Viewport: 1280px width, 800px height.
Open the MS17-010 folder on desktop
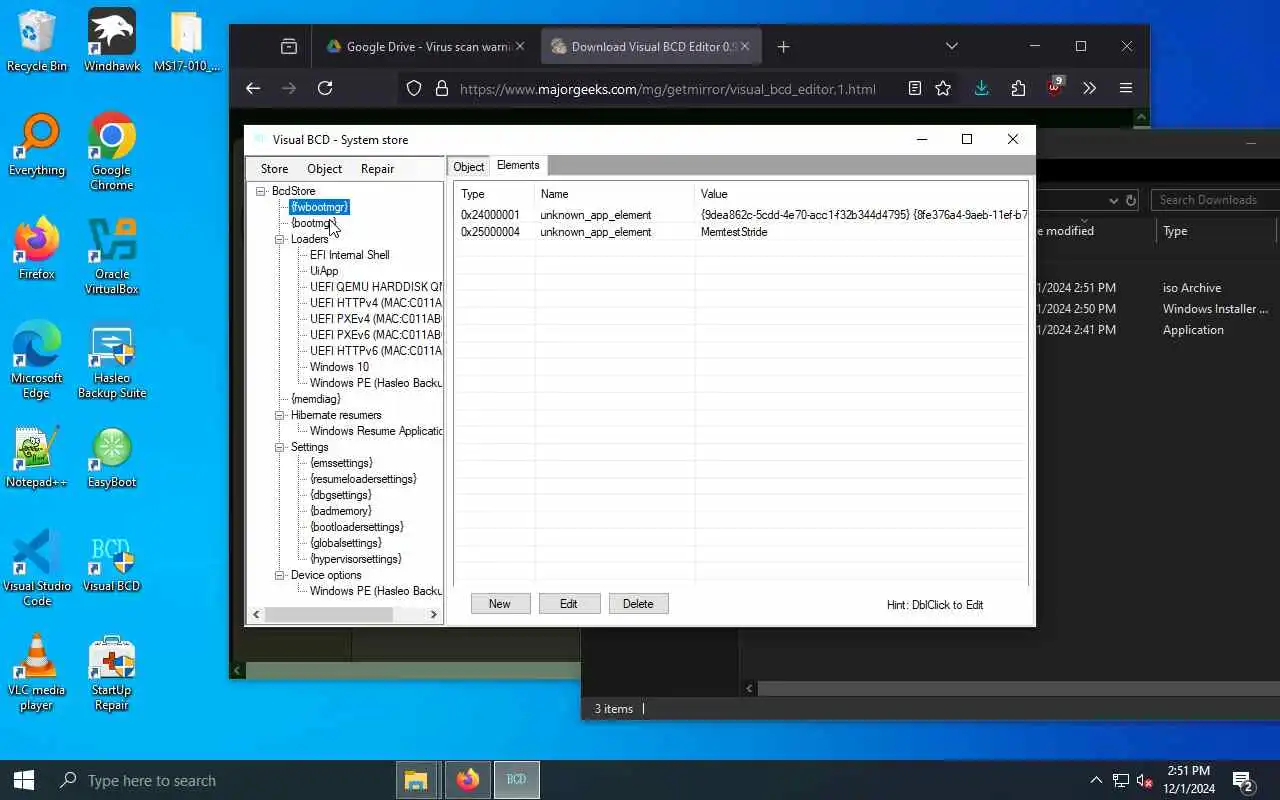186,42
